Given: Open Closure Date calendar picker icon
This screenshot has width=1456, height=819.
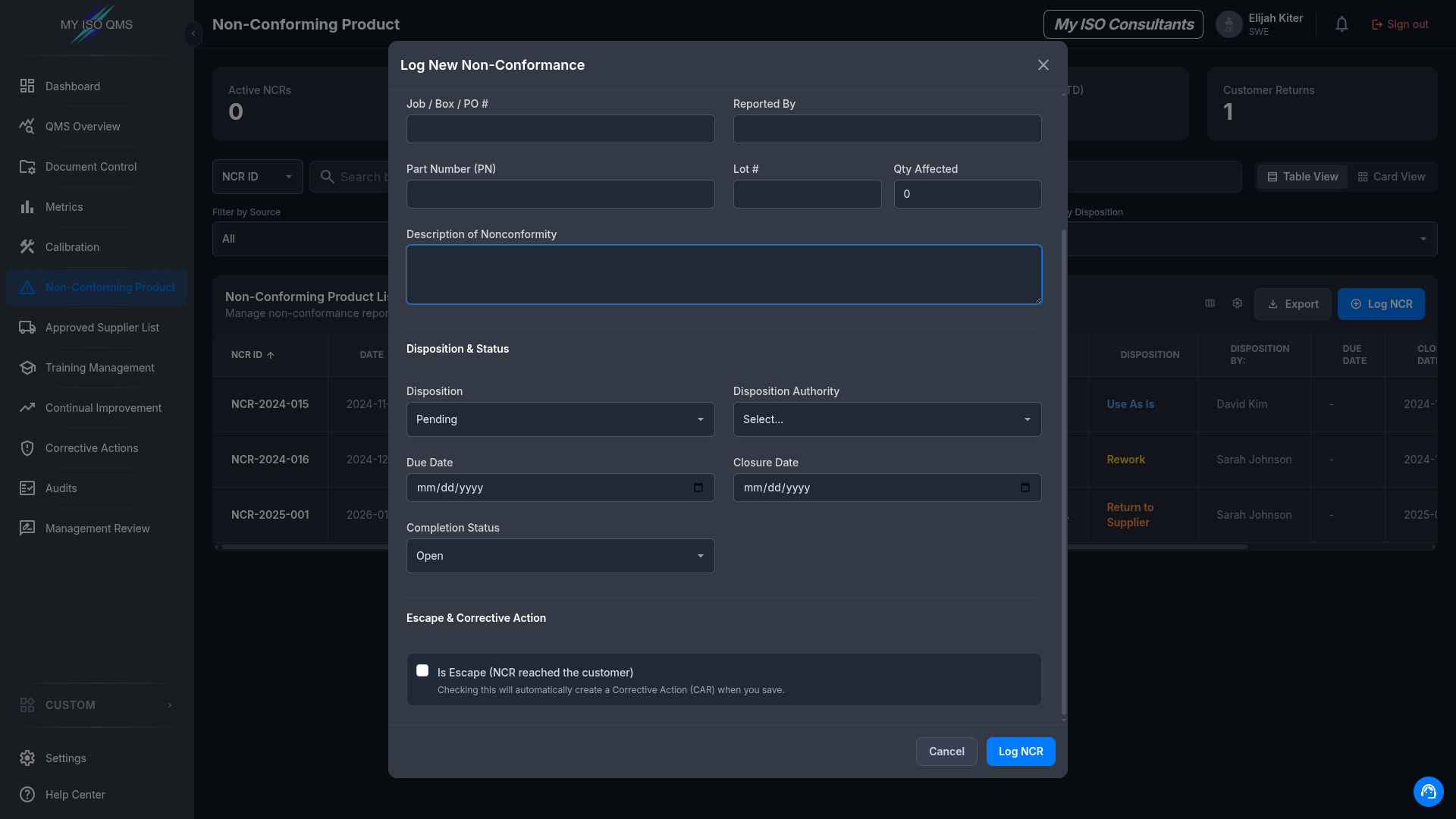Looking at the screenshot, I should (x=1025, y=488).
